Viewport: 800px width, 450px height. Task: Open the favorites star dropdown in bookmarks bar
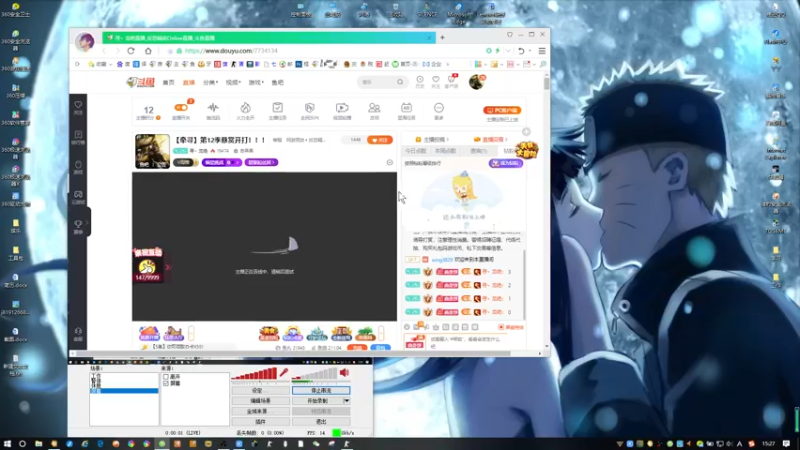pos(100,64)
